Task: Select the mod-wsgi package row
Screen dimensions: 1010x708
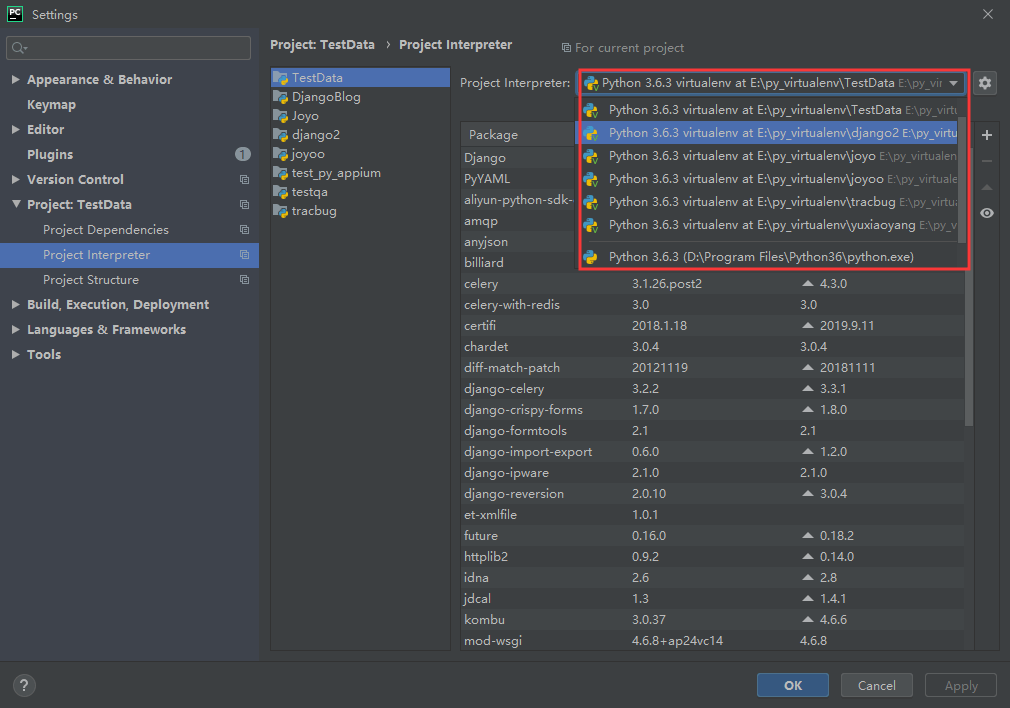Action: coord(712,640)
